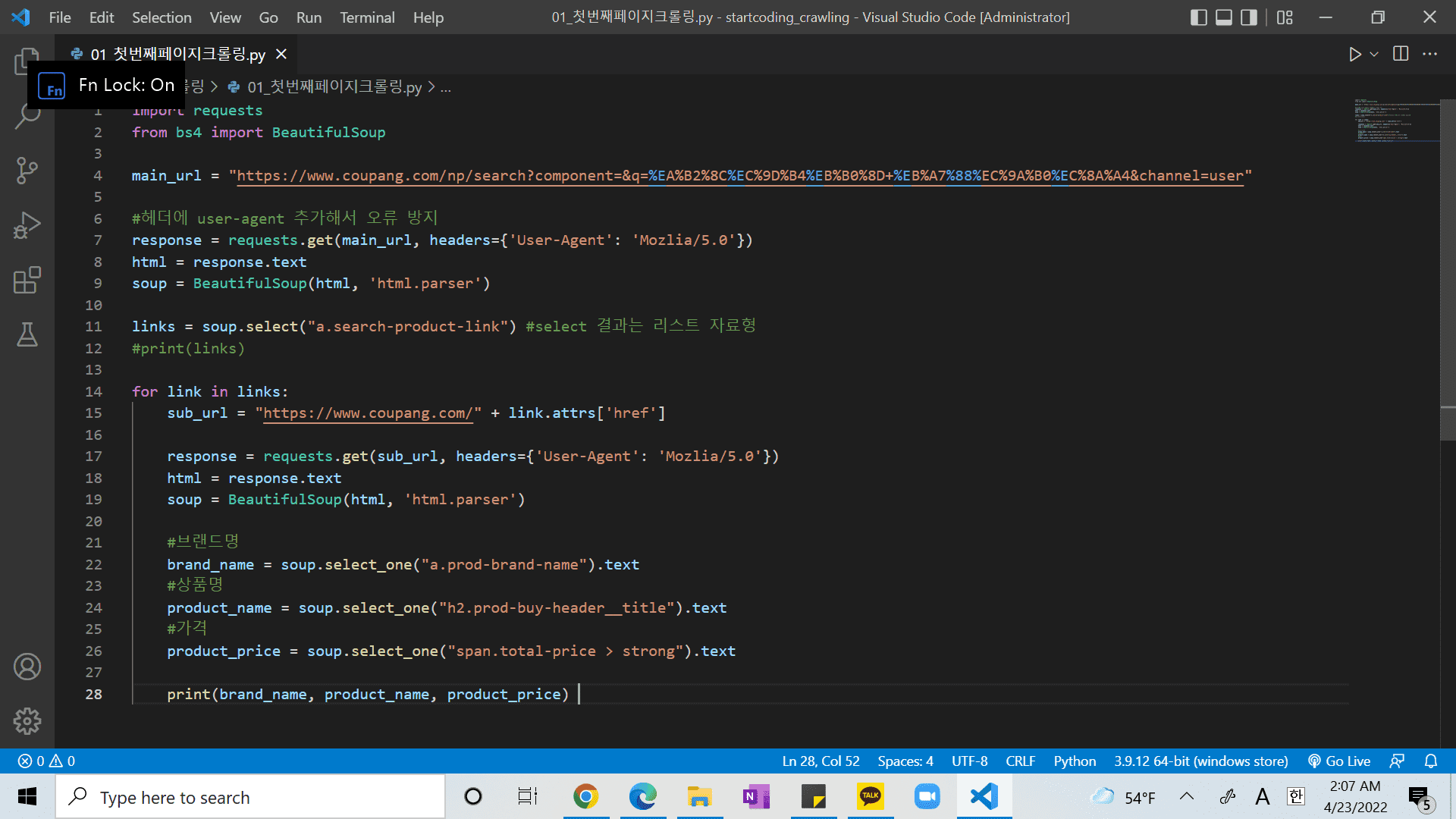Screen dimensions: 1456x819
Task: Select Python interpreter 3.9.12 64-bit
Action: pyautogui.click(x=1201, y=761)
